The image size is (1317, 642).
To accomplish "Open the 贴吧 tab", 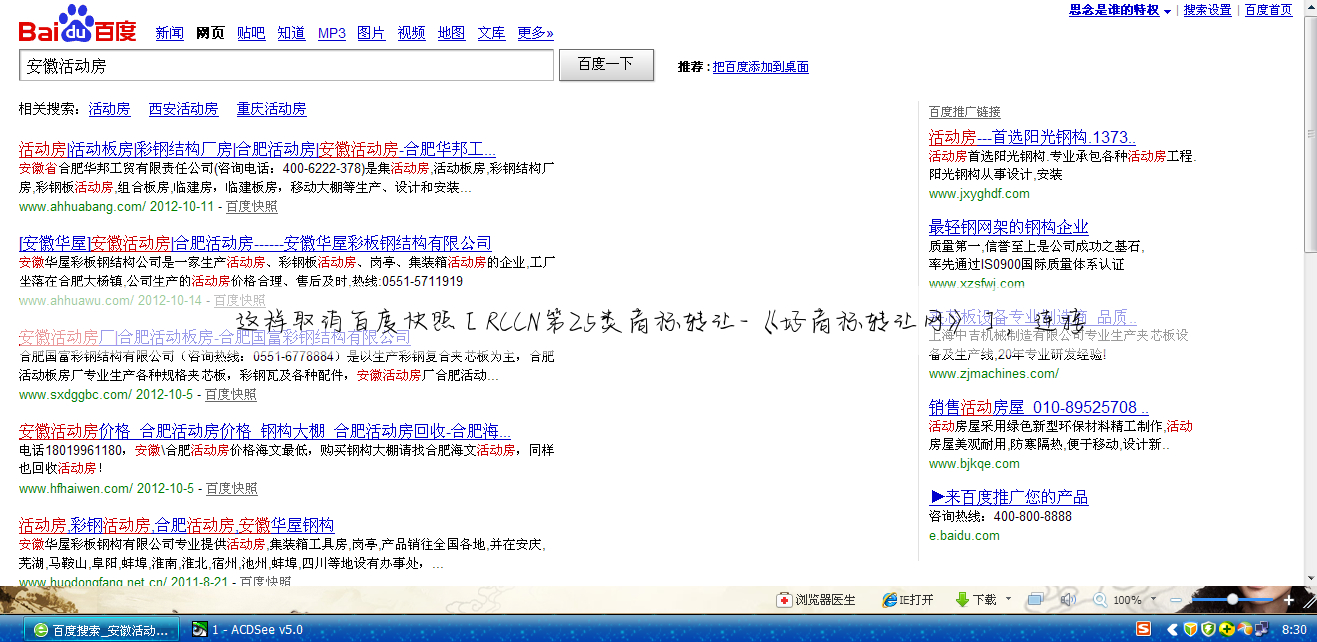I will (251, 33).
